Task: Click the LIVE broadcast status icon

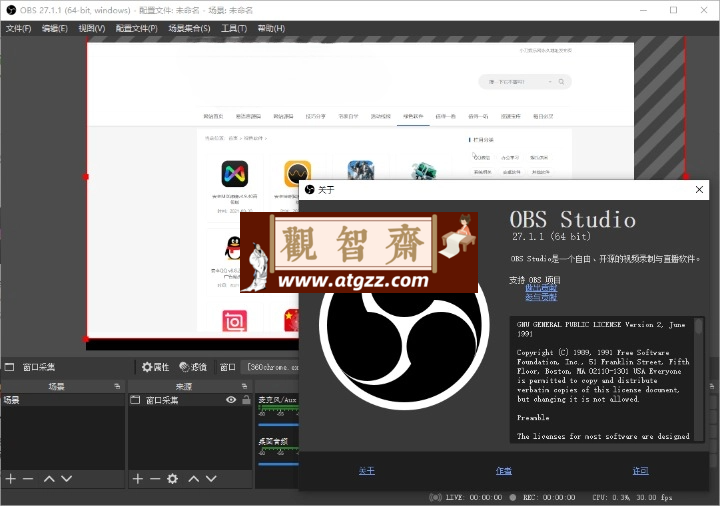Action: click(x=435, y=497)
